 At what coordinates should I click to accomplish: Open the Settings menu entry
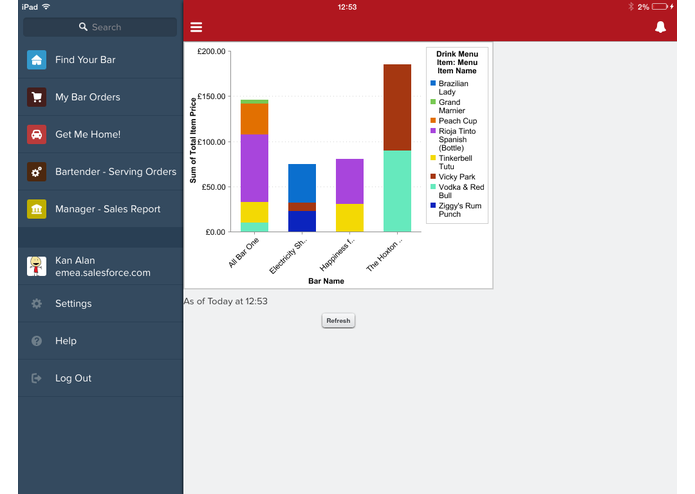click(x=101, y=303)
